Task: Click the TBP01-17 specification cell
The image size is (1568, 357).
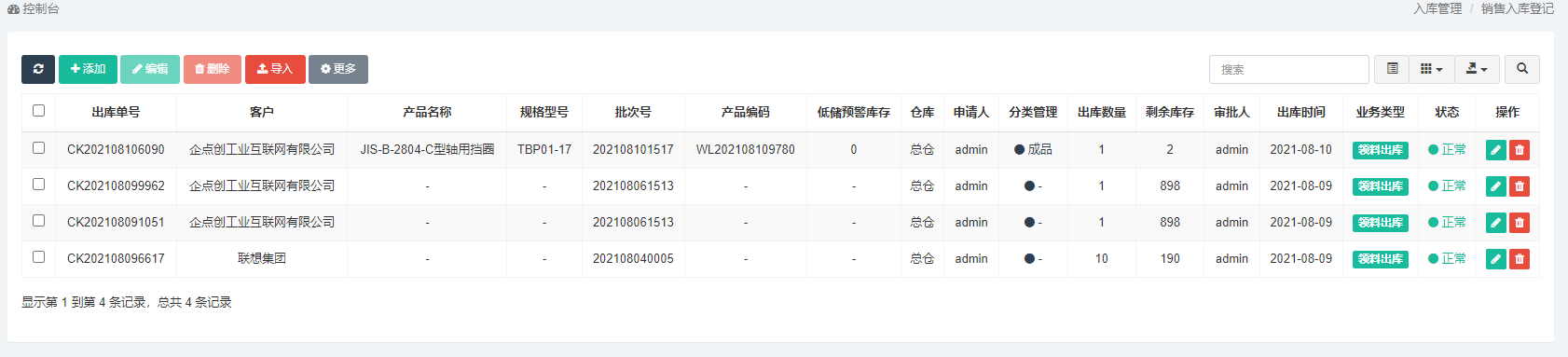Action: pos(544,149)
